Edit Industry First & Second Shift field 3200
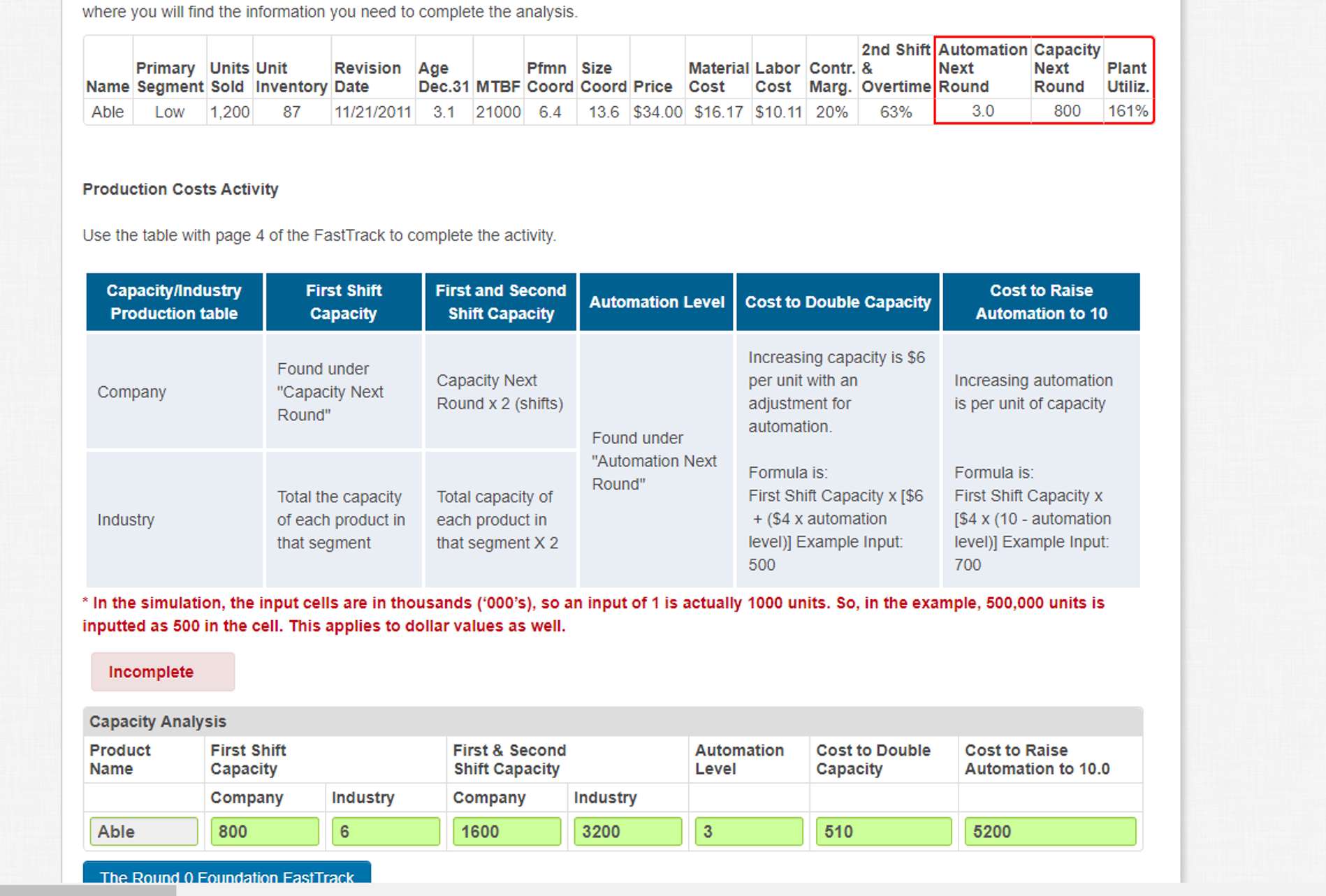The height and width of the screenshot is (896, 1326). (x=627, y=831)
